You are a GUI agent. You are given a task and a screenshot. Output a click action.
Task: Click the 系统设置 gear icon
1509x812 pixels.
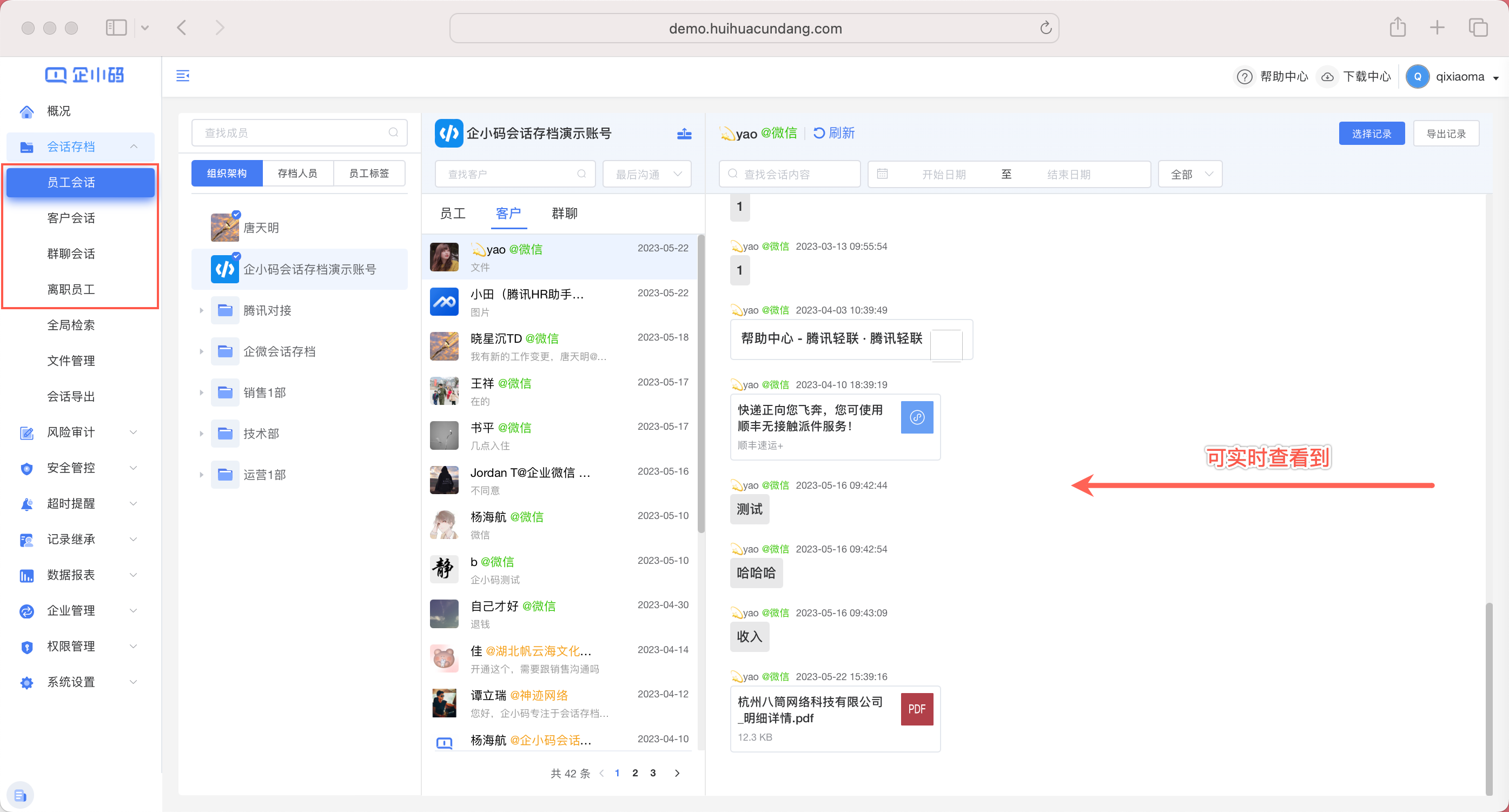tap(27, 683)
